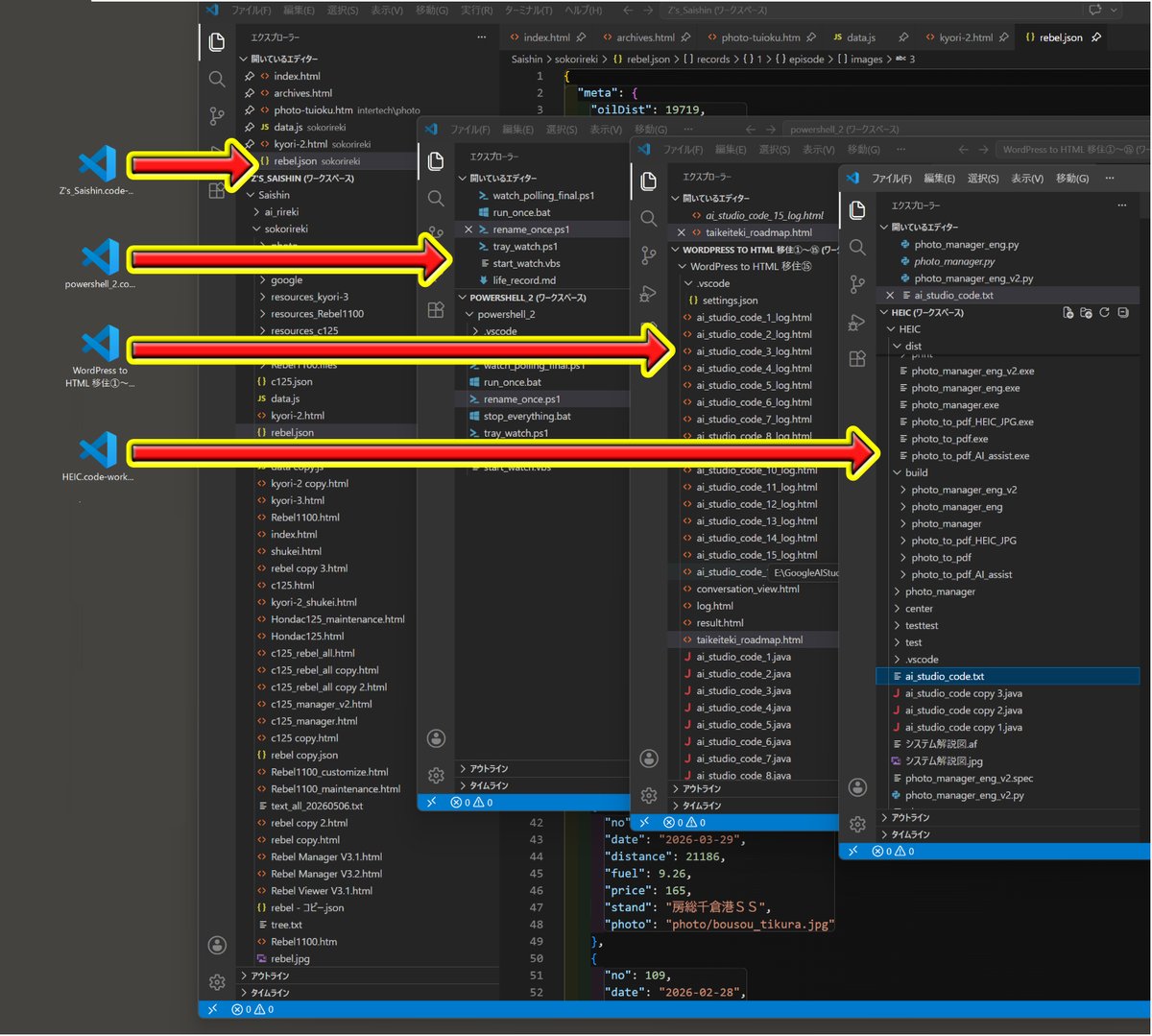Image resolution: width=1152 pixels, height=1036 pixels.
Task: Open Search view in WordPress to HTML window
Action: pyautogui.click(x=649, y=218)
